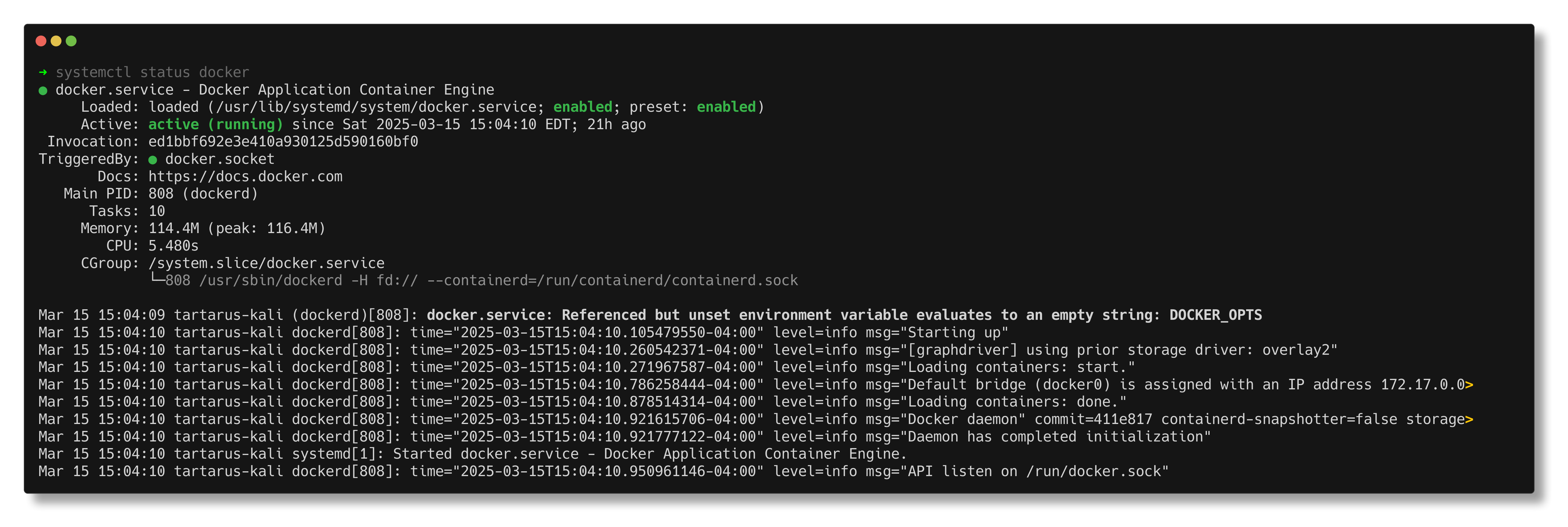Click the Memory value 114.4M
The height and width of the screenshot is (527, 1568).
[x=174, y=229]
